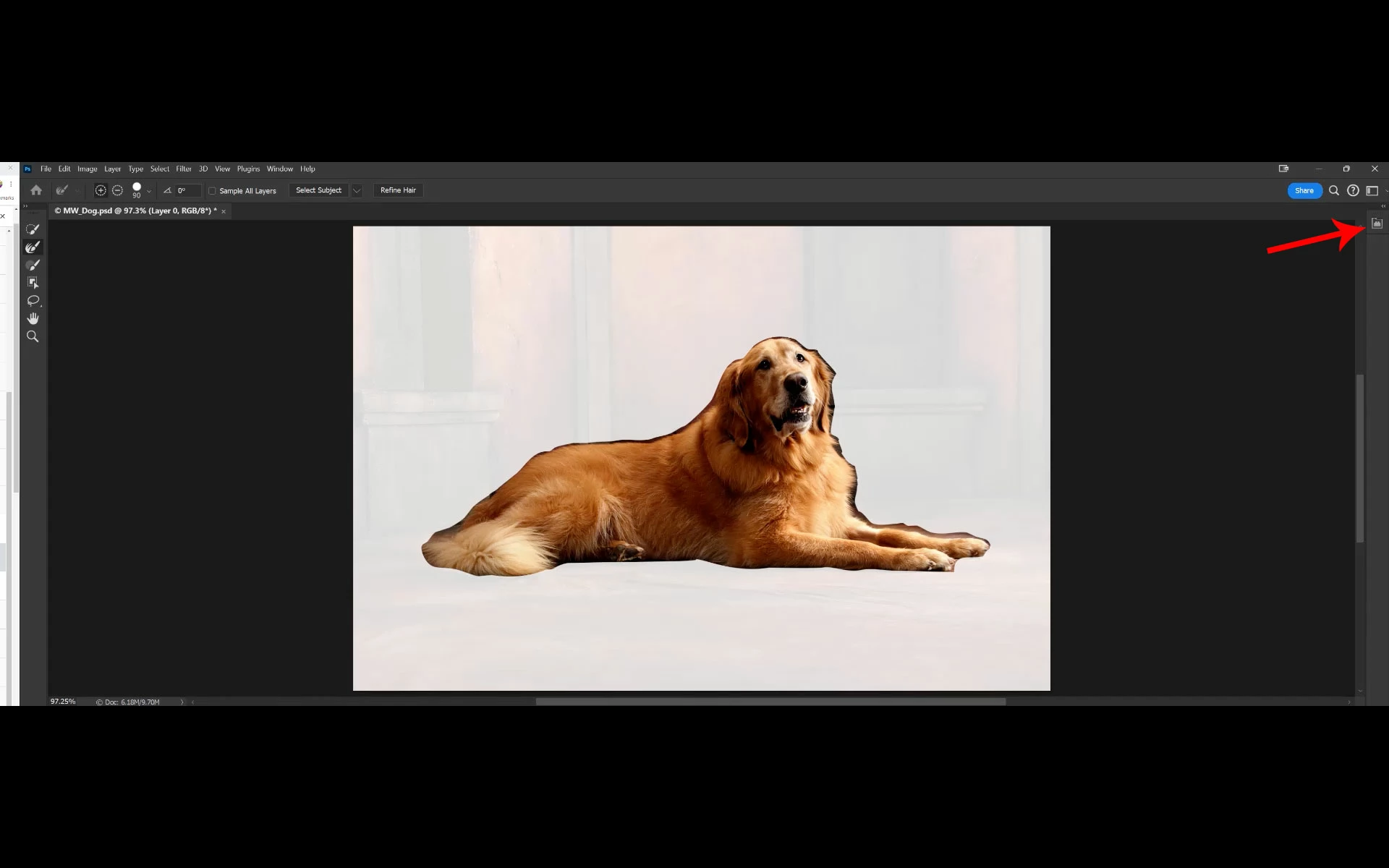Select the Zoom tool in toolbar

click(x=33, y=336)
